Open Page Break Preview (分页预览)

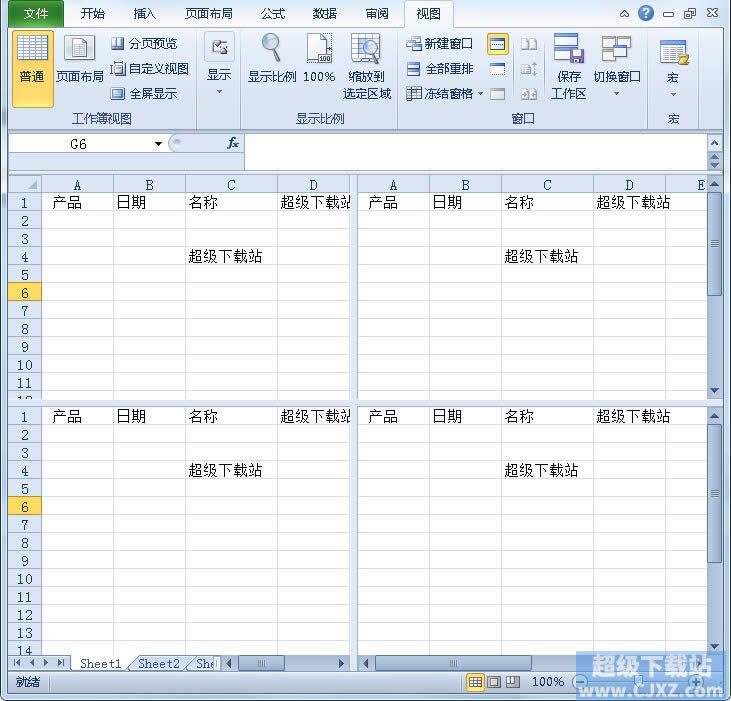(x=144, y=44)
